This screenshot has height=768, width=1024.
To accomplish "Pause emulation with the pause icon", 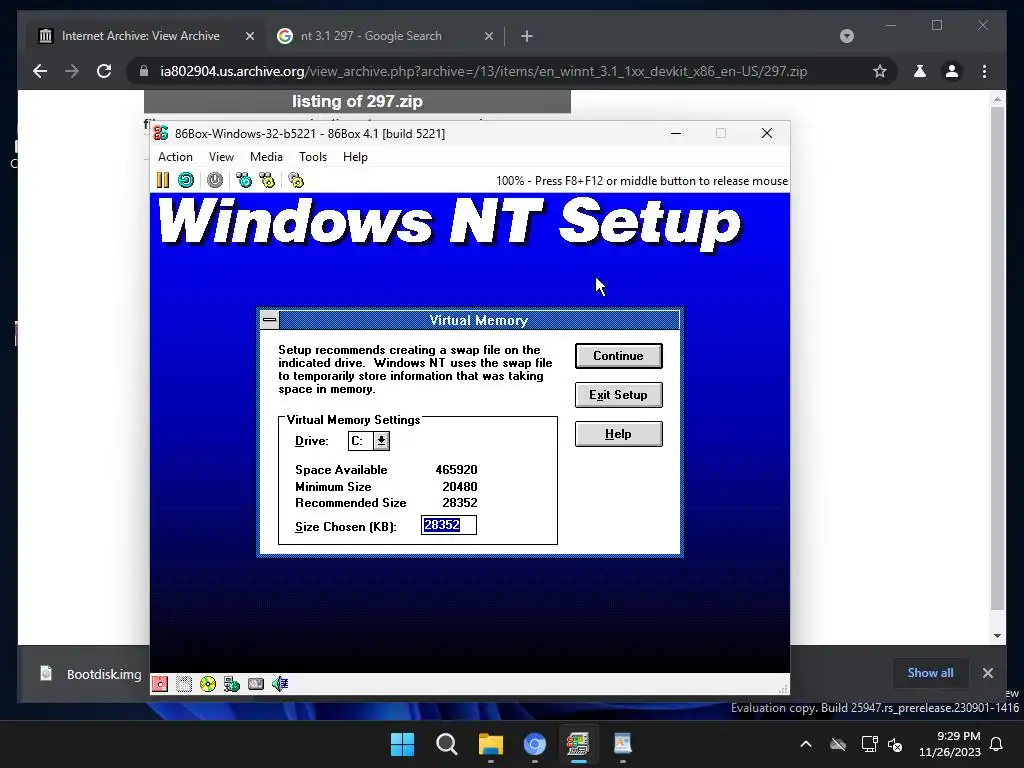I will tap(163, 180).
